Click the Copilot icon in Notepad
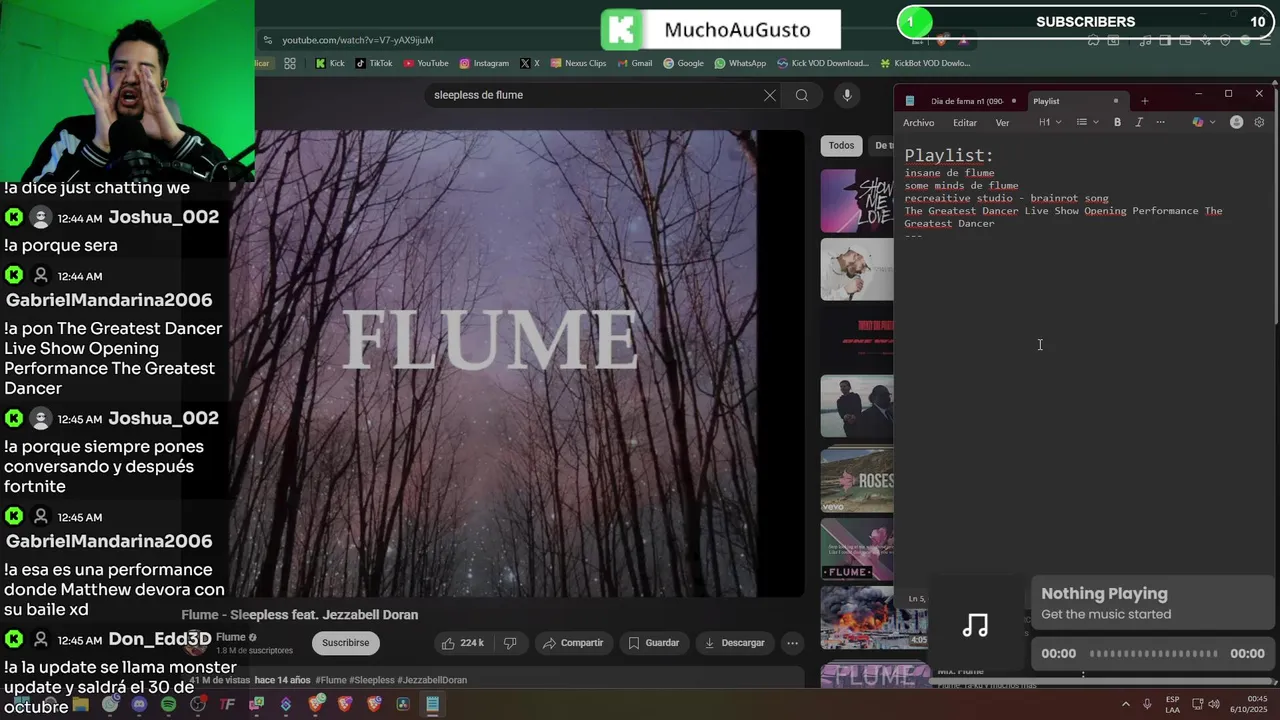 [x=1198, y=123]
